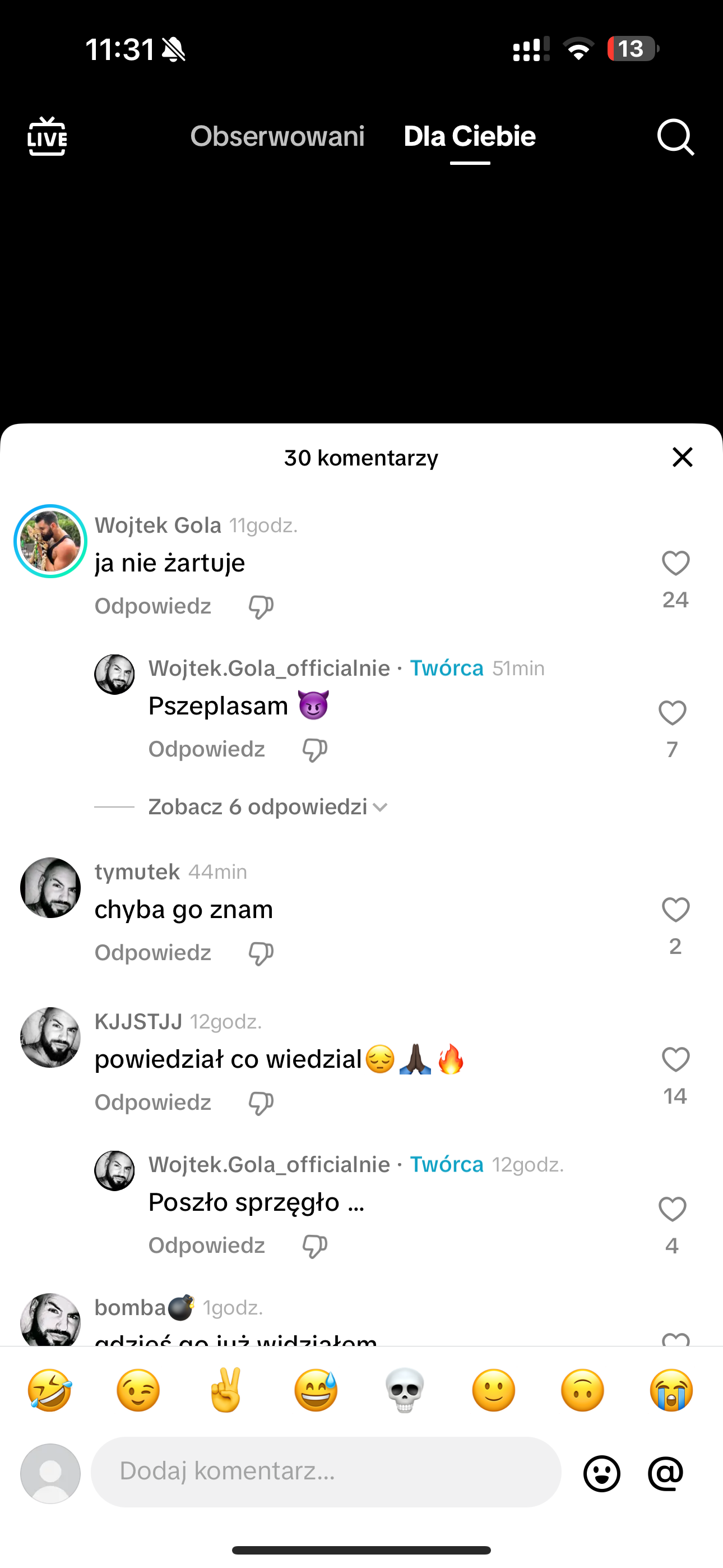Open Wojtek Gola's profile picture
Image resolution: width=723 pixels, height=1568 pixels.
pos(50,541)
